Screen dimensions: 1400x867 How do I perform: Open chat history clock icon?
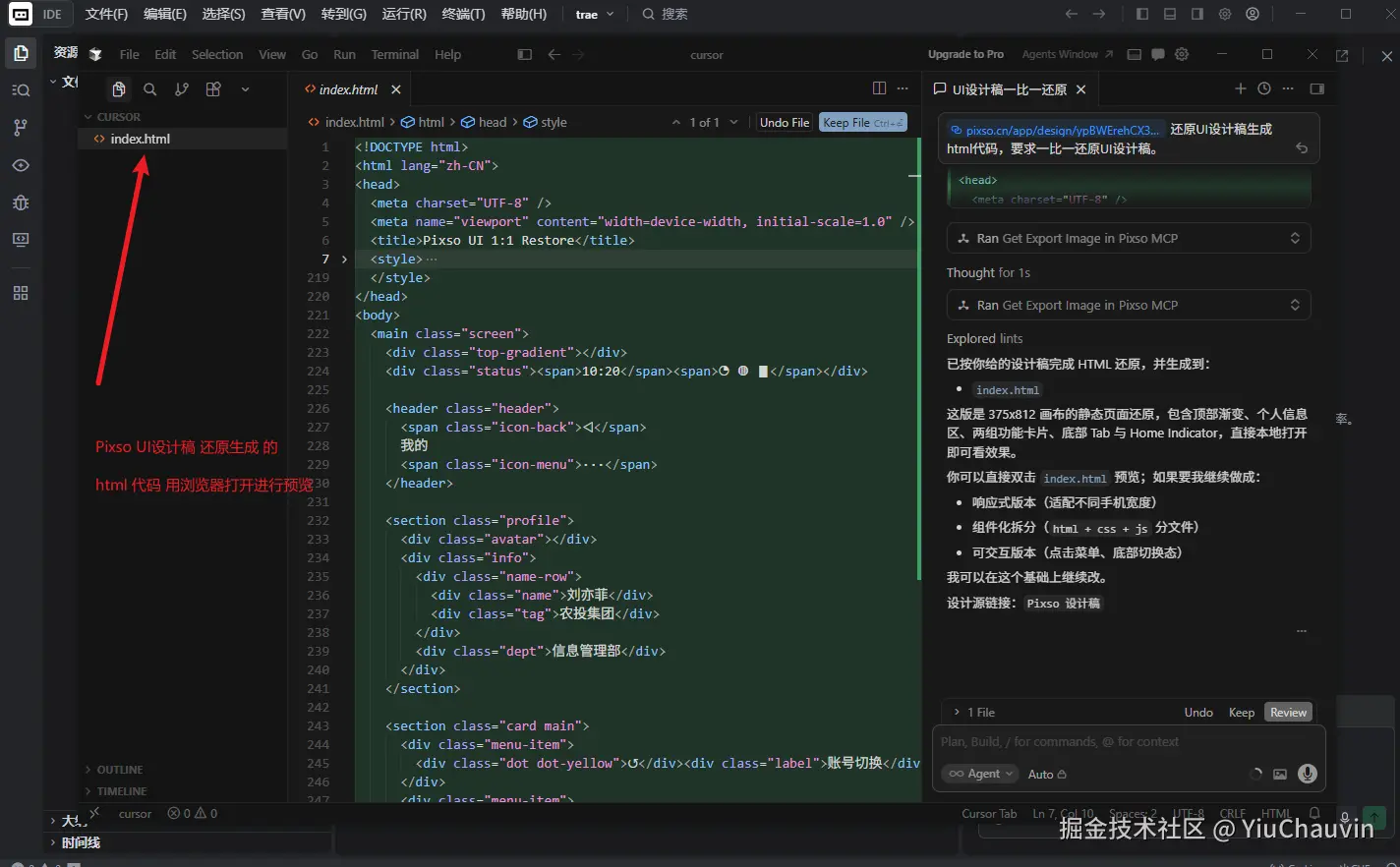pyautogui.click(x=1264, y=88)
